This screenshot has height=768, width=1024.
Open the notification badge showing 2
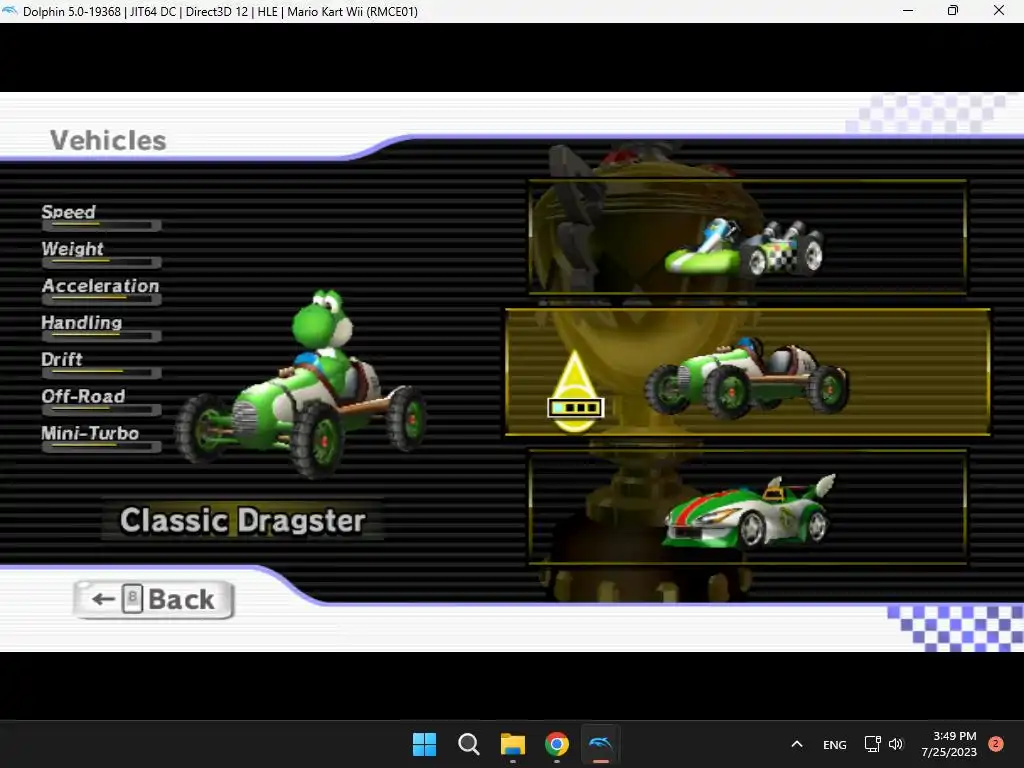tap(996, 744)
